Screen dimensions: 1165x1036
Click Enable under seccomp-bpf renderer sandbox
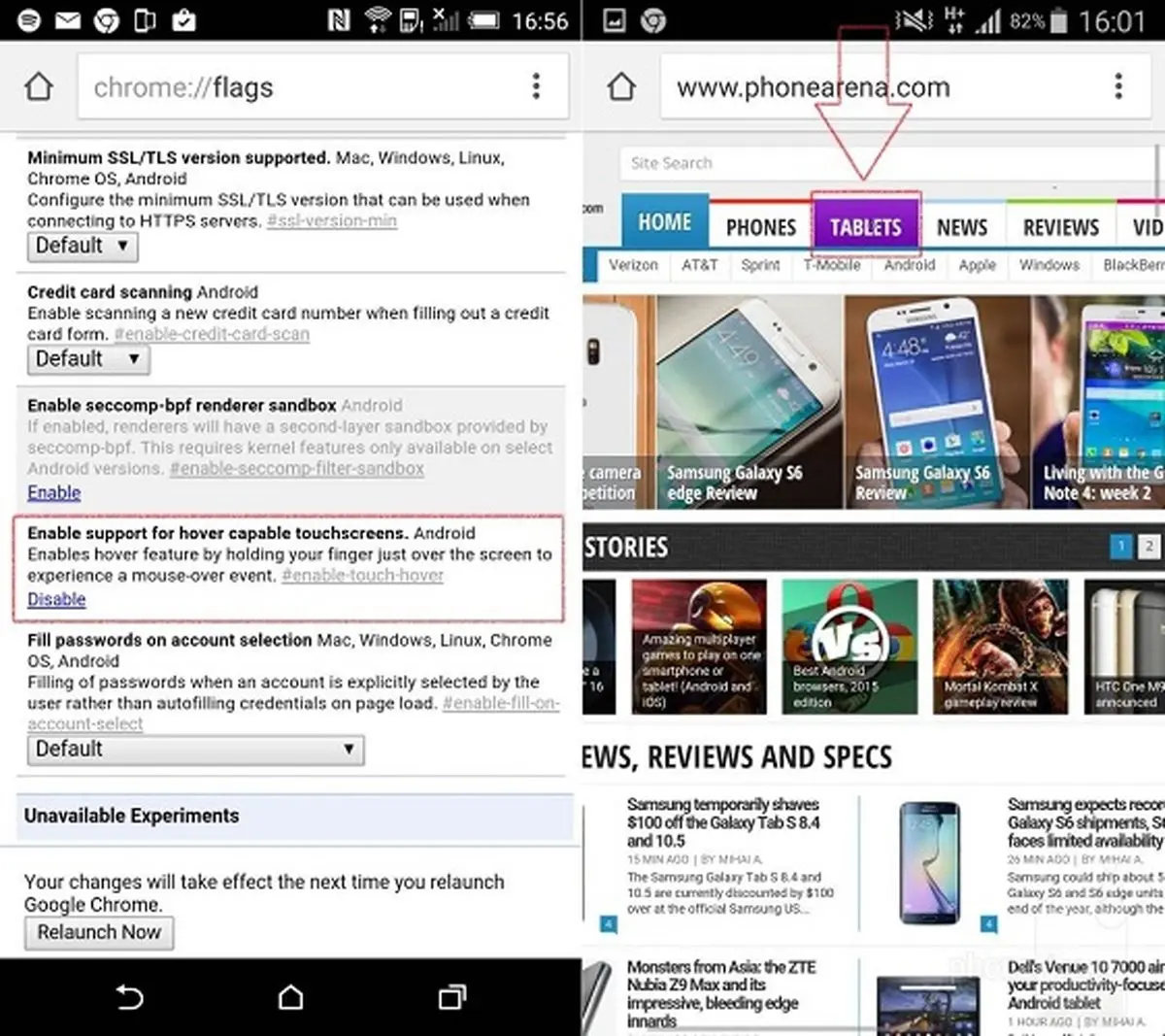pos(54,492)
